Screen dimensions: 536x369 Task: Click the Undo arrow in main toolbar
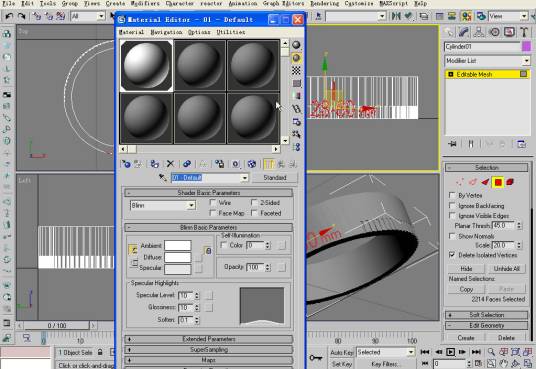(x=9, y=16)
